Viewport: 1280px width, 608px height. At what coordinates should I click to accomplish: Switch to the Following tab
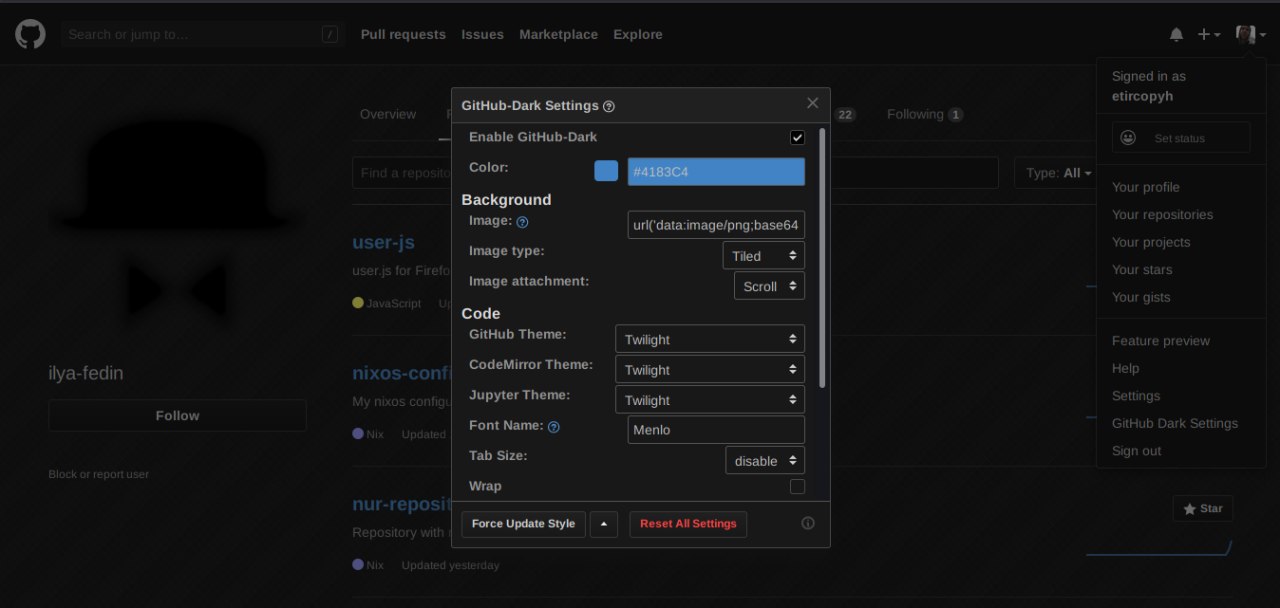point(925,114)
